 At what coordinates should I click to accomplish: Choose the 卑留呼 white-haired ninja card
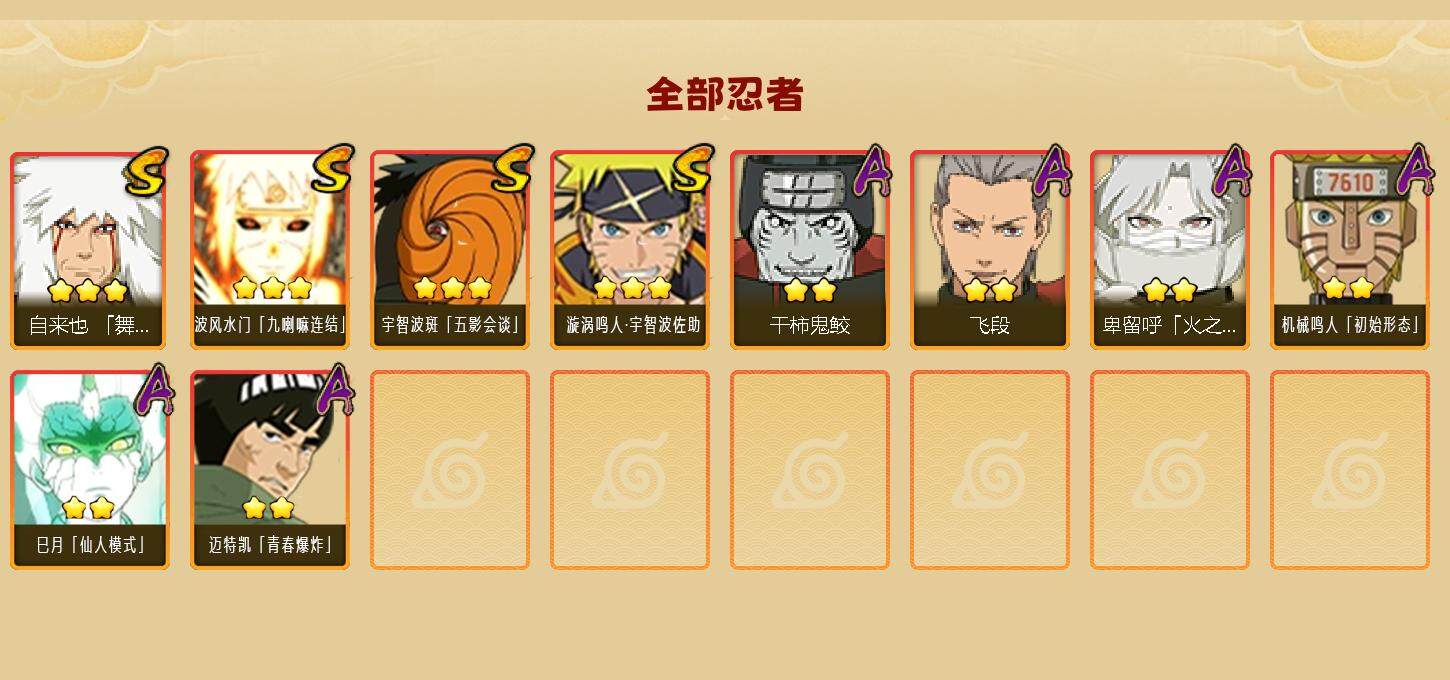click(1170, 250)
